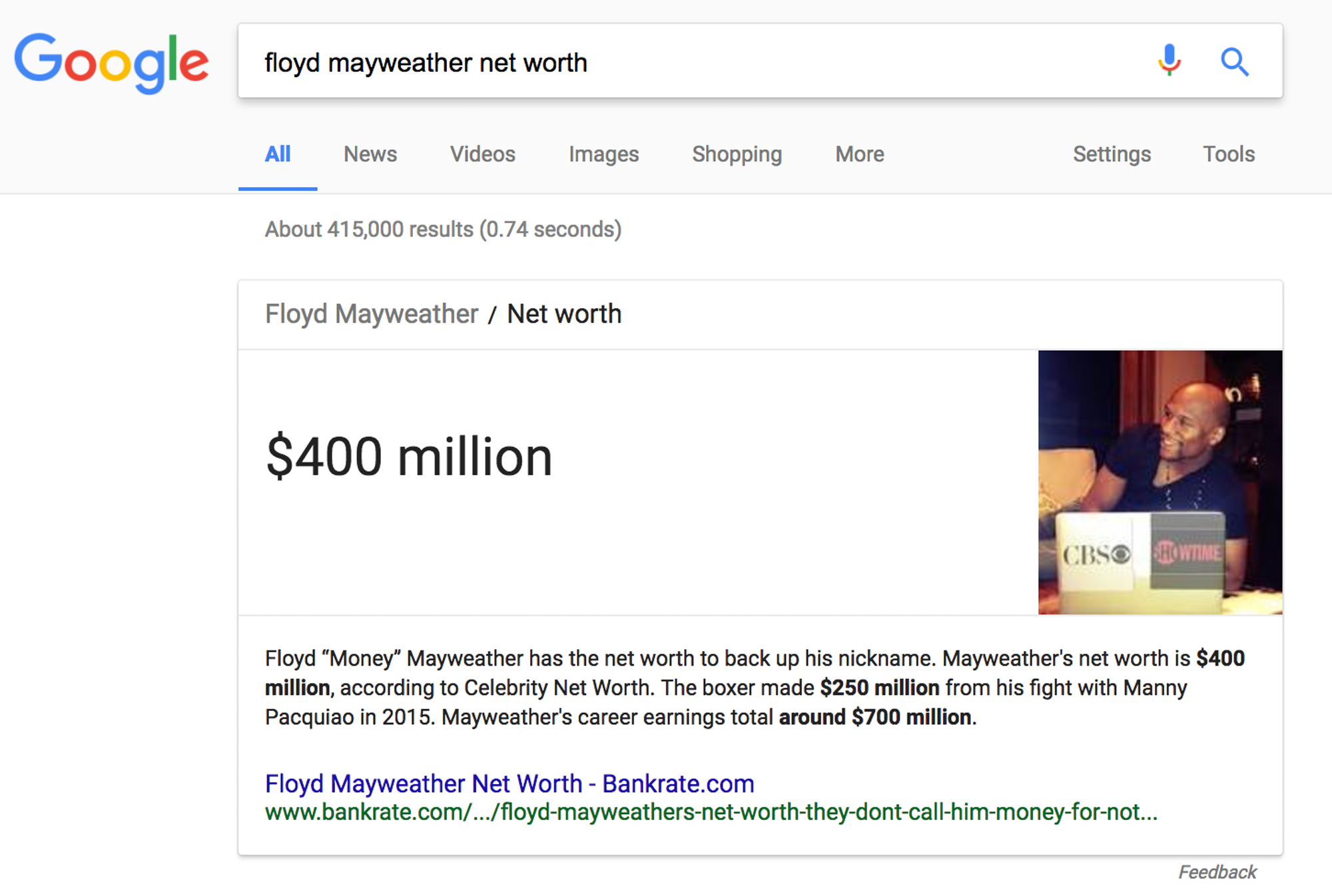Screen dimensions: 1332x896
Task: Expand the More search categories menu
Action: point(859,154)
